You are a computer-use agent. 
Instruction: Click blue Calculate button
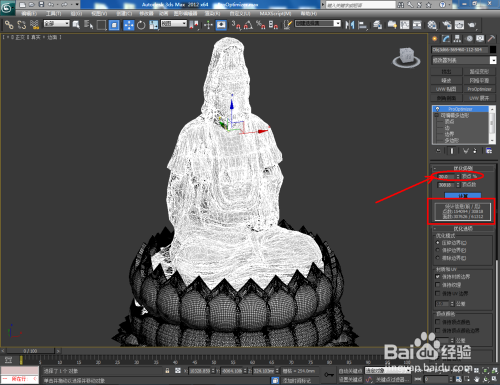pyautogui.click(x=463, y=196)
